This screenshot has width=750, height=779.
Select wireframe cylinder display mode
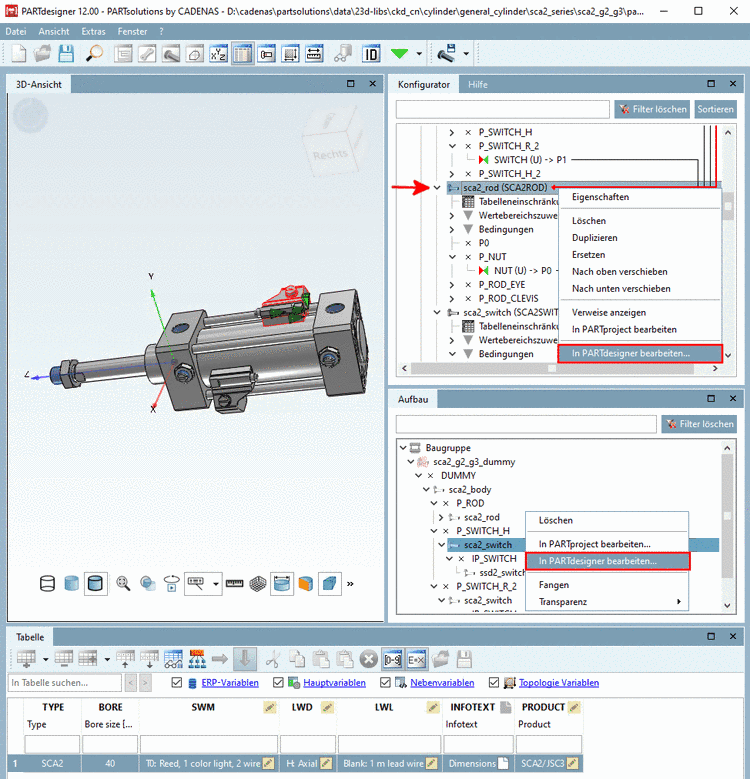pyautogui.click(x=48, y=583)
